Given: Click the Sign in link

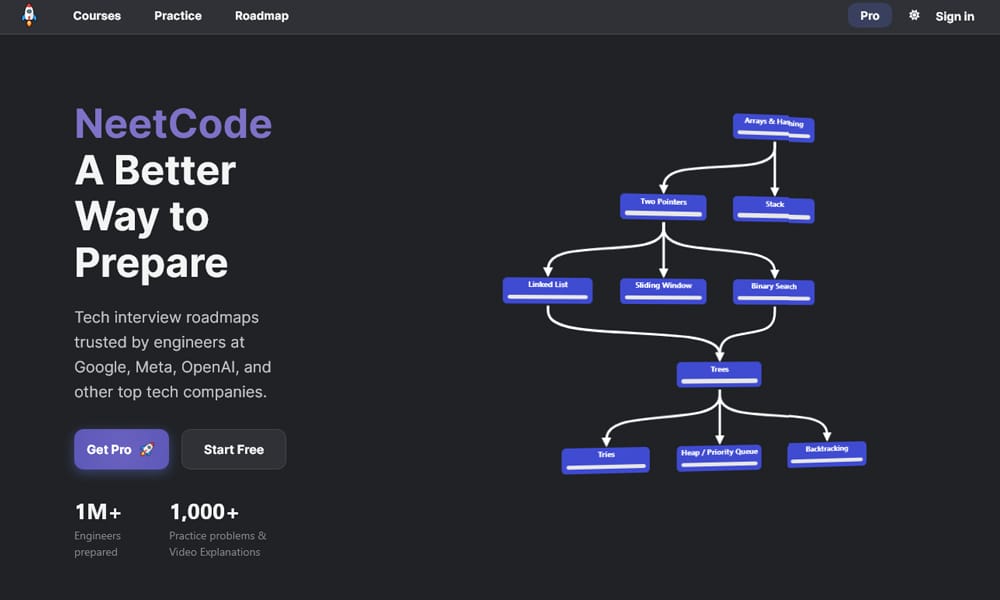Looking at the screenshot, I should 955,17.
